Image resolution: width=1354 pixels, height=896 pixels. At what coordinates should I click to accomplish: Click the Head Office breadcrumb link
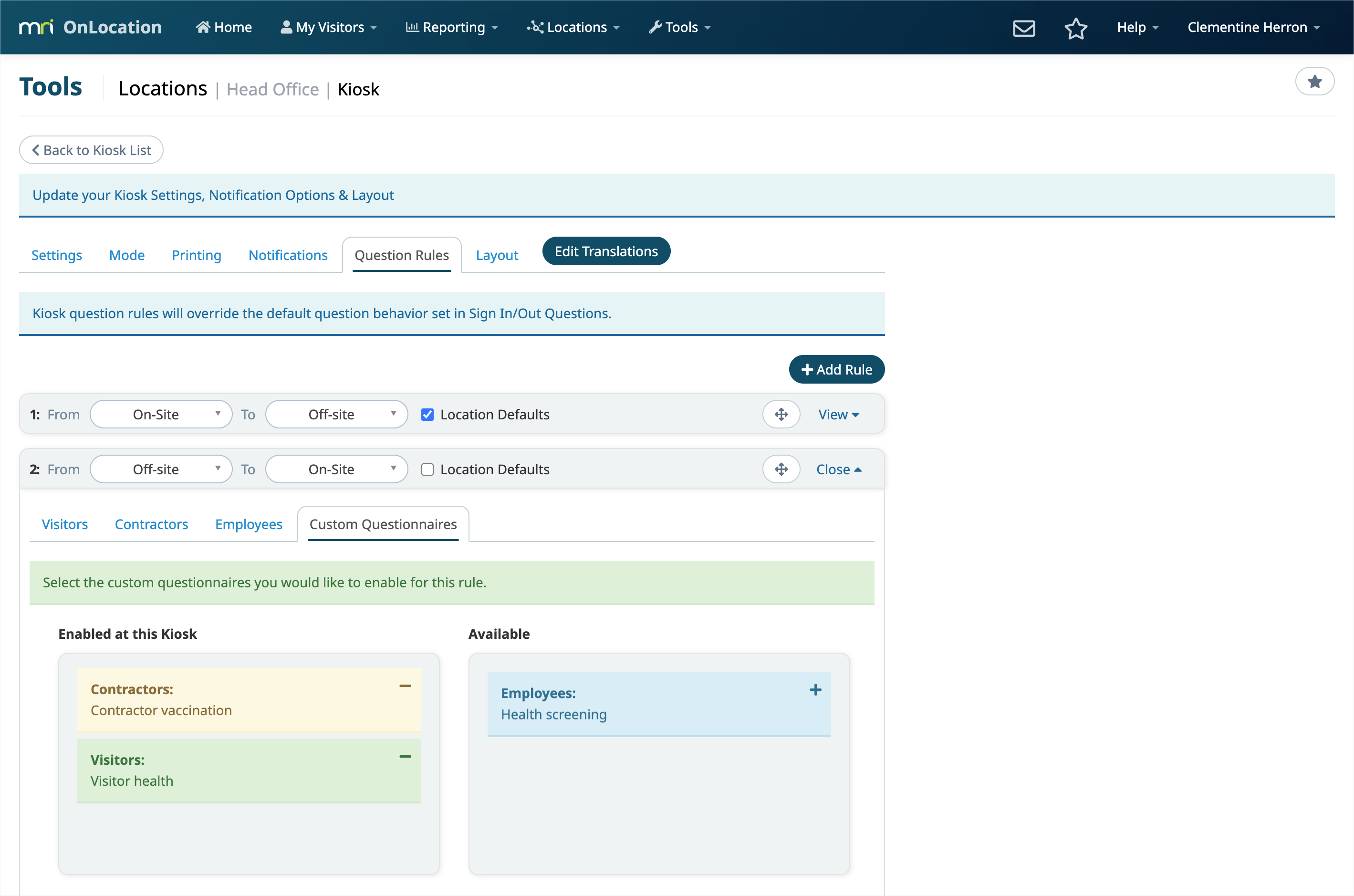tap(272, 89)
